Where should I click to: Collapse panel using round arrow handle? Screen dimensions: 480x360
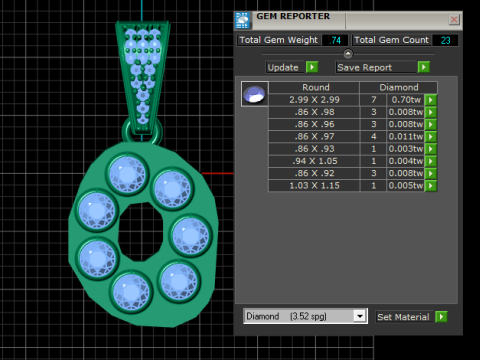point(348,54)
